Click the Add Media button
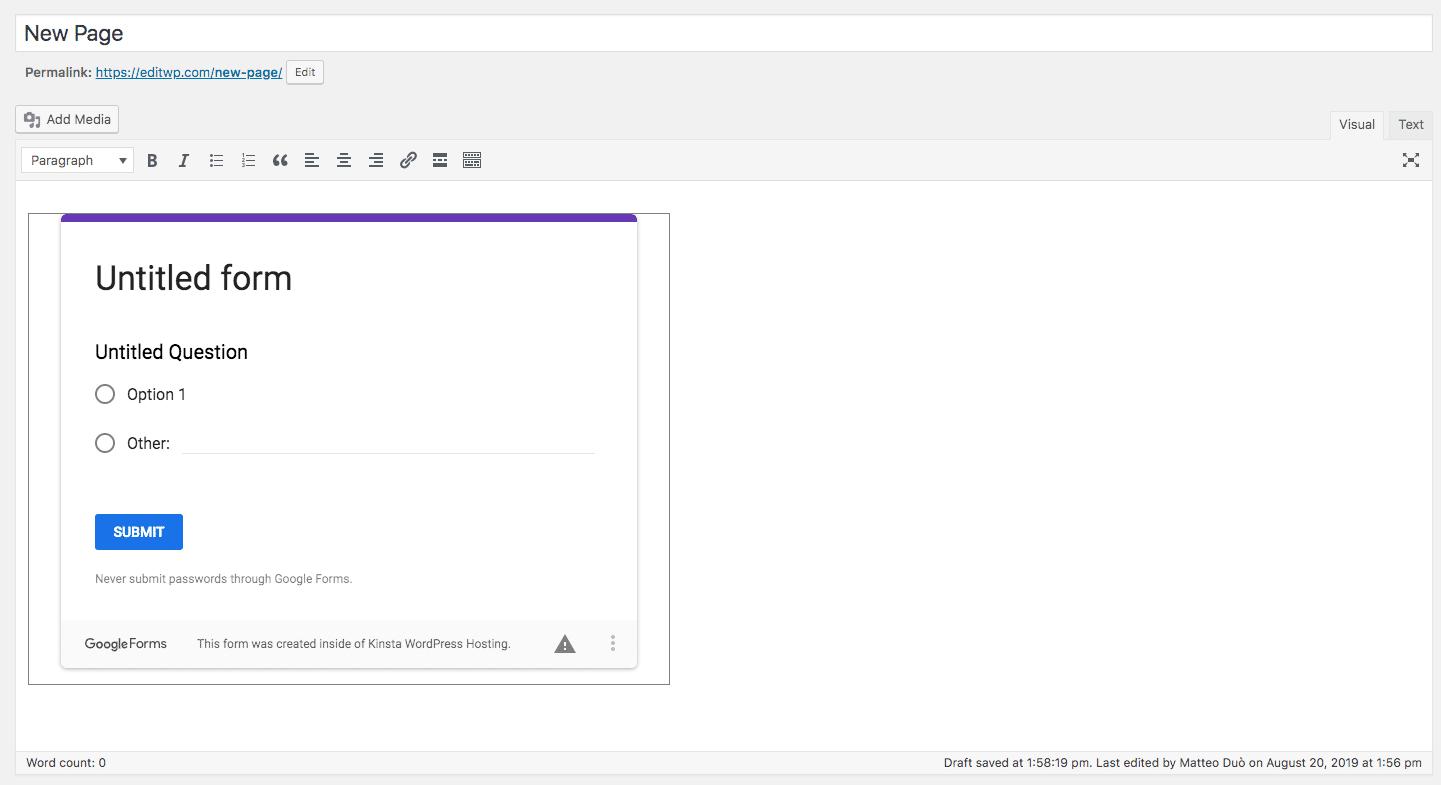Viewport: 1441px width, 785px height. tap(66, 119)
